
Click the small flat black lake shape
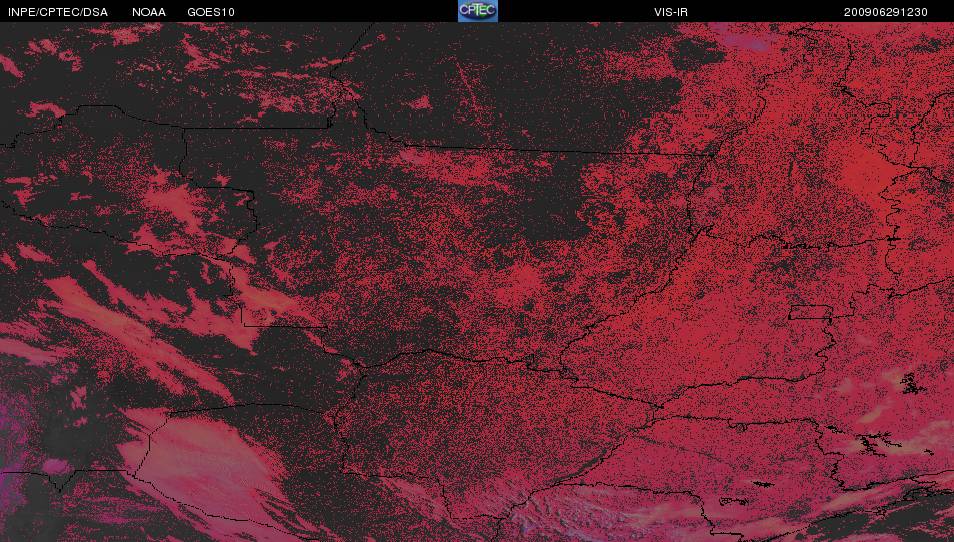click(763, 484)
